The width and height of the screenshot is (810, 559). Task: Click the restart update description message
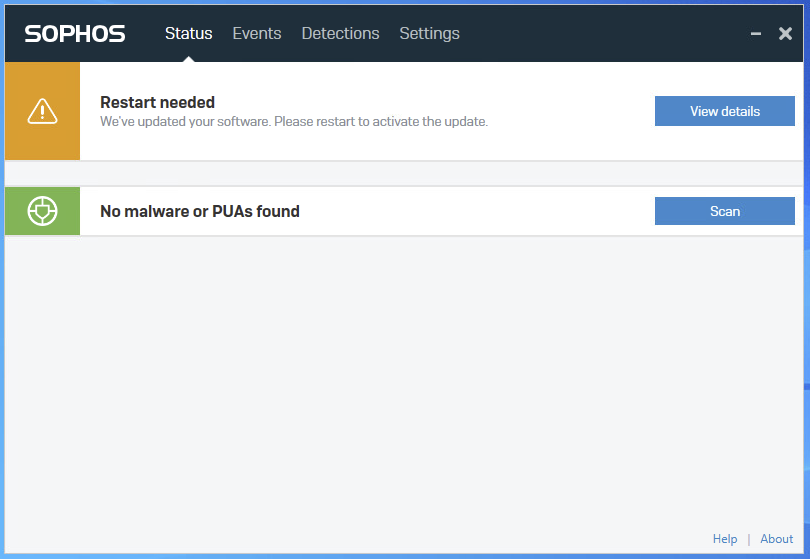coord(294,121)
